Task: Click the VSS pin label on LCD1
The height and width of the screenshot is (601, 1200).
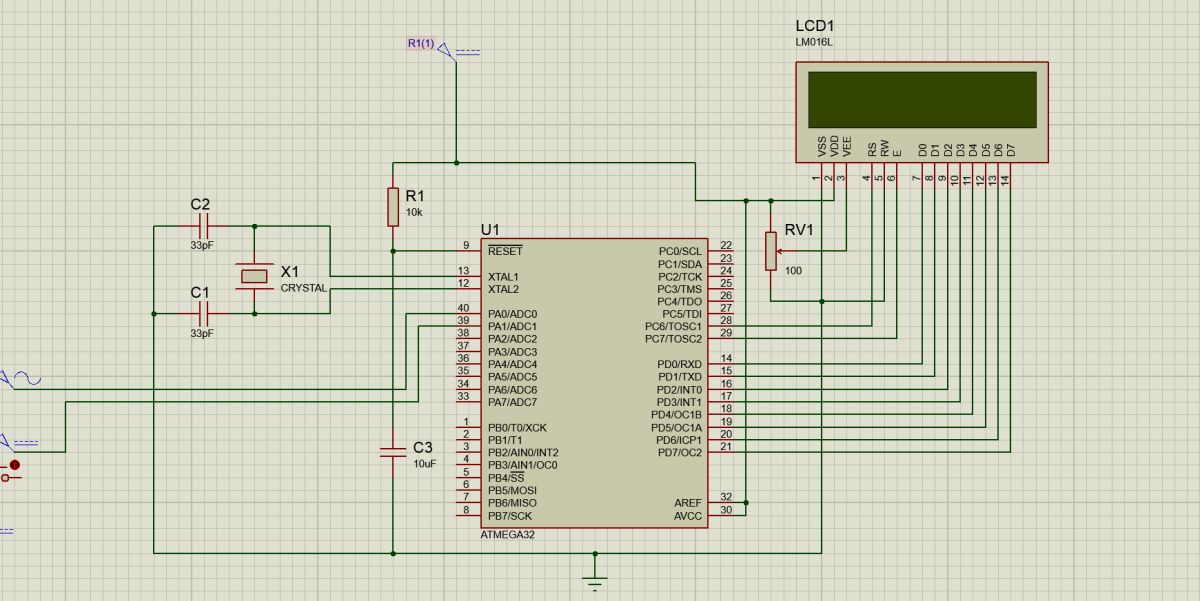Action: (822, 147)
